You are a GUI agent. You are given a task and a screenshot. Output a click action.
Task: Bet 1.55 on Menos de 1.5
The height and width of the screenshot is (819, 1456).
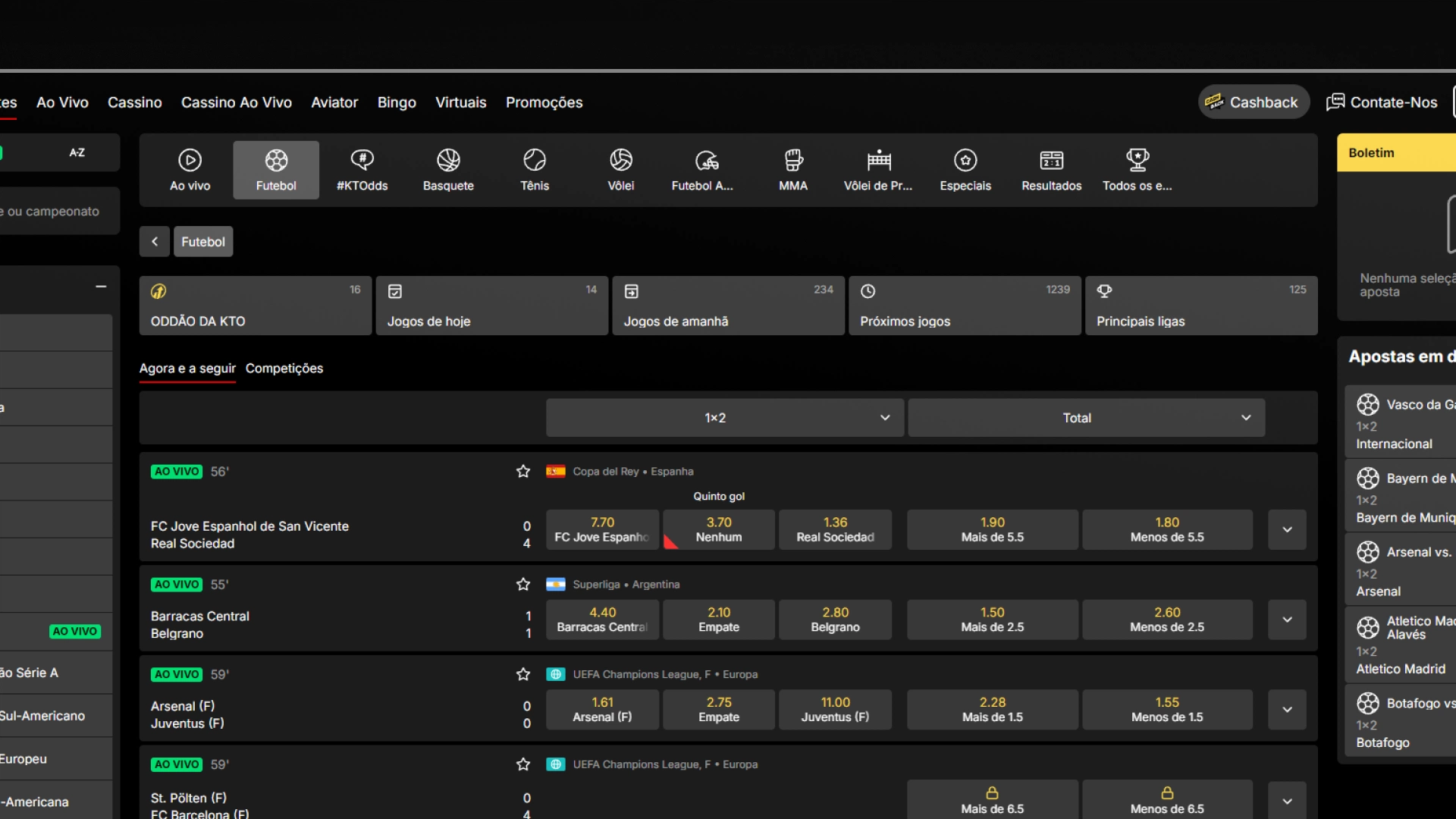tap(1167, 710)
